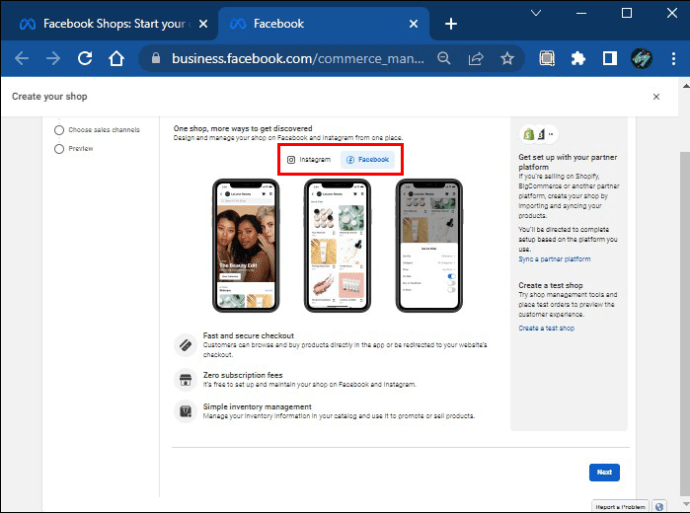The height and width of the screenshot is (513, 690).
Task: Close the Create your shop dialog
Action: click(x=656, y=96)
